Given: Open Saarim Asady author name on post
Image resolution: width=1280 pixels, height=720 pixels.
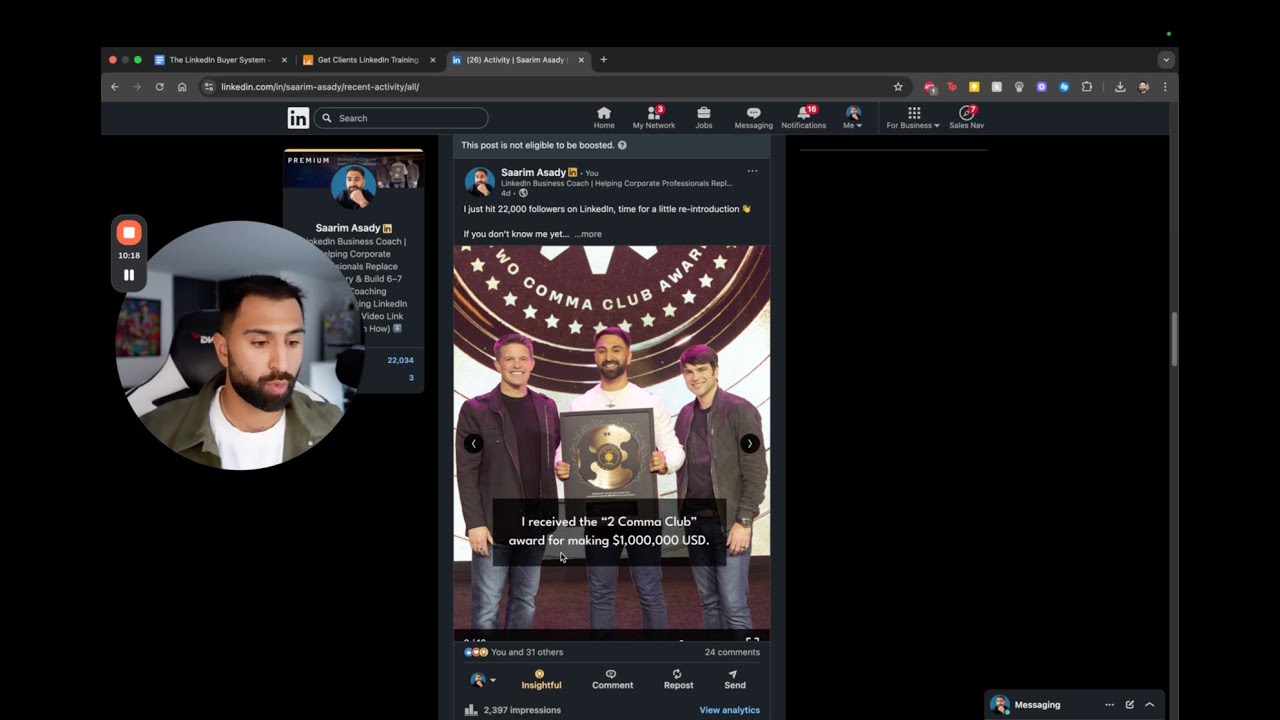Looking at the screenshot, I should click(533, 172).
